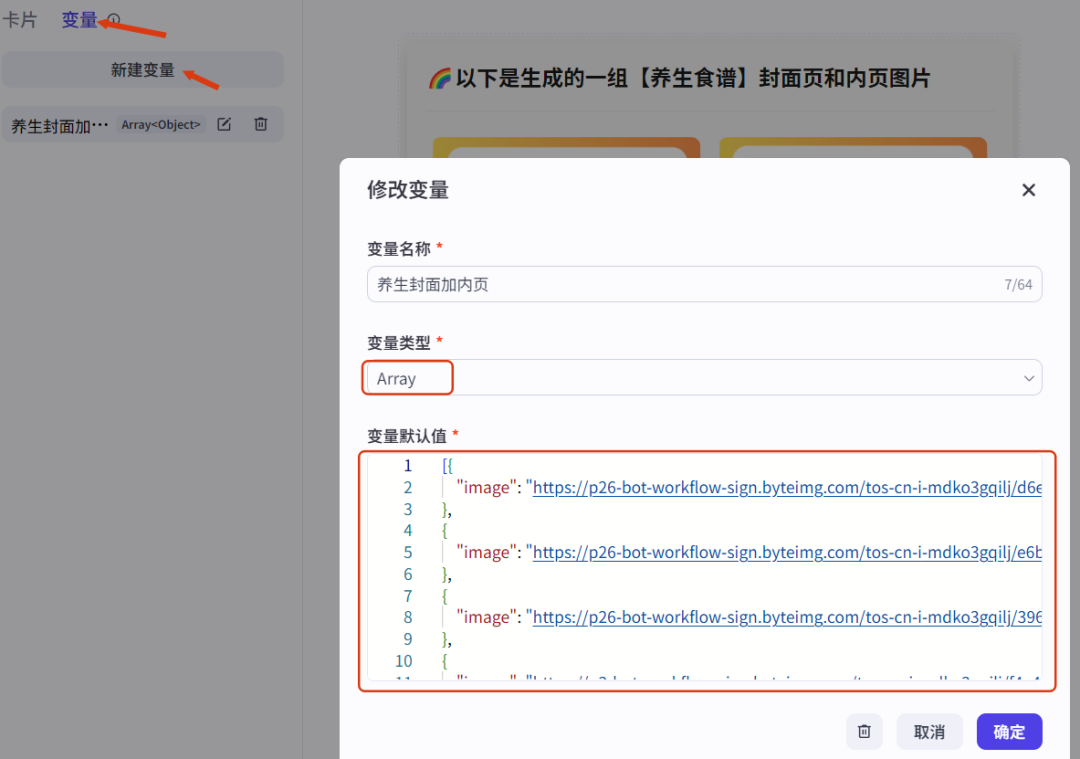Screen dimensions: 1080x759
Task: Delete the 养生封面加 variable from the list
Action: click(x=260, y=125)
